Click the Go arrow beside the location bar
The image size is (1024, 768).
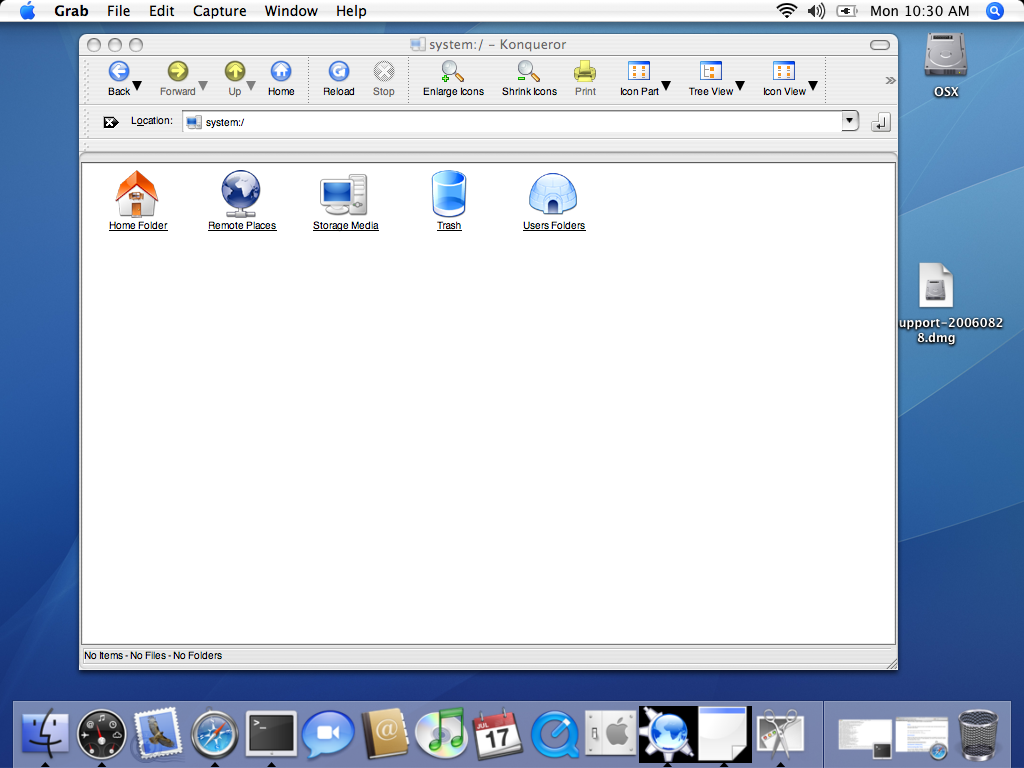tap(880, 122)
